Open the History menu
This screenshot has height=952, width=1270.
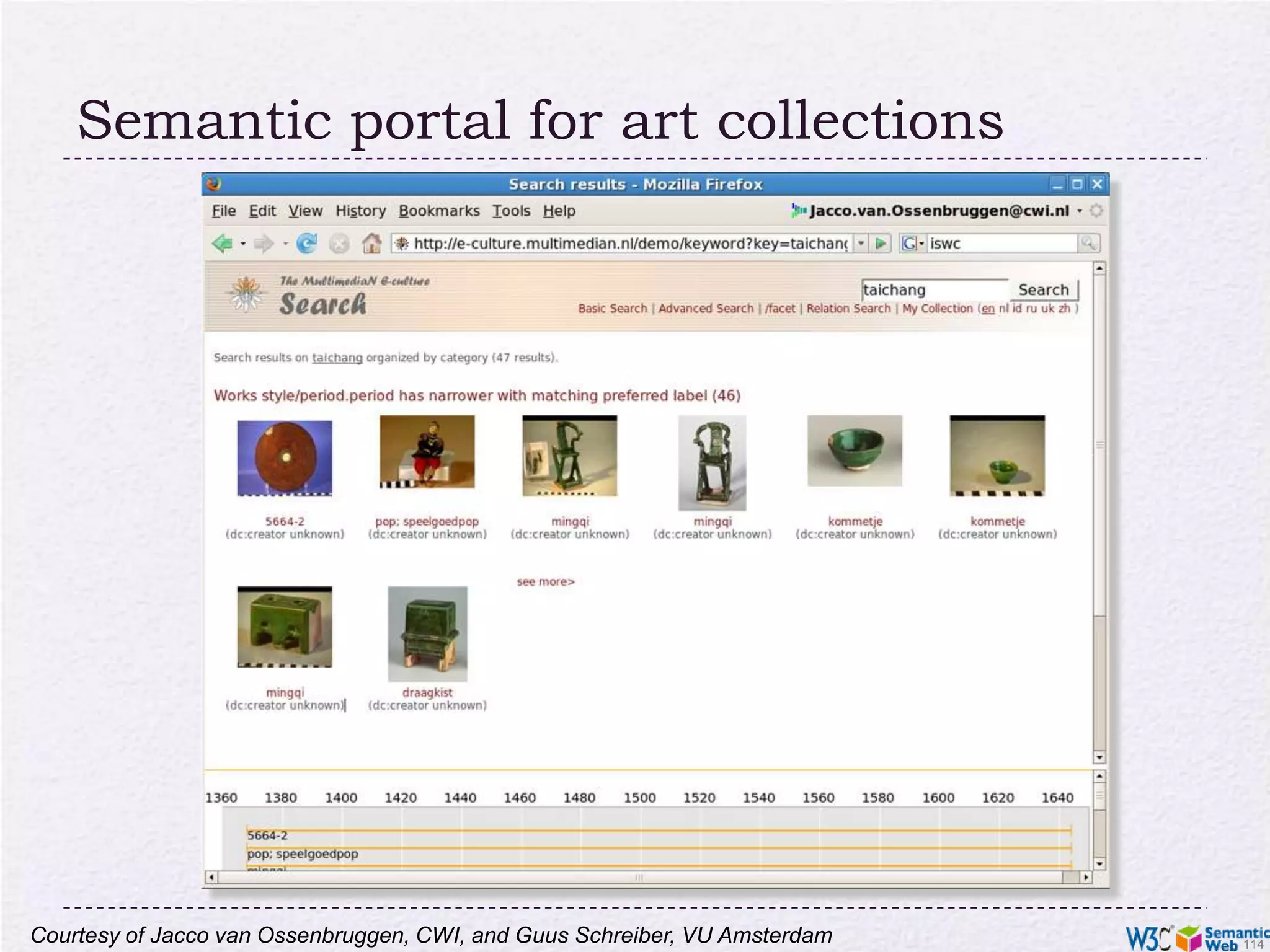pyautogui.click(x=360, y=211)
